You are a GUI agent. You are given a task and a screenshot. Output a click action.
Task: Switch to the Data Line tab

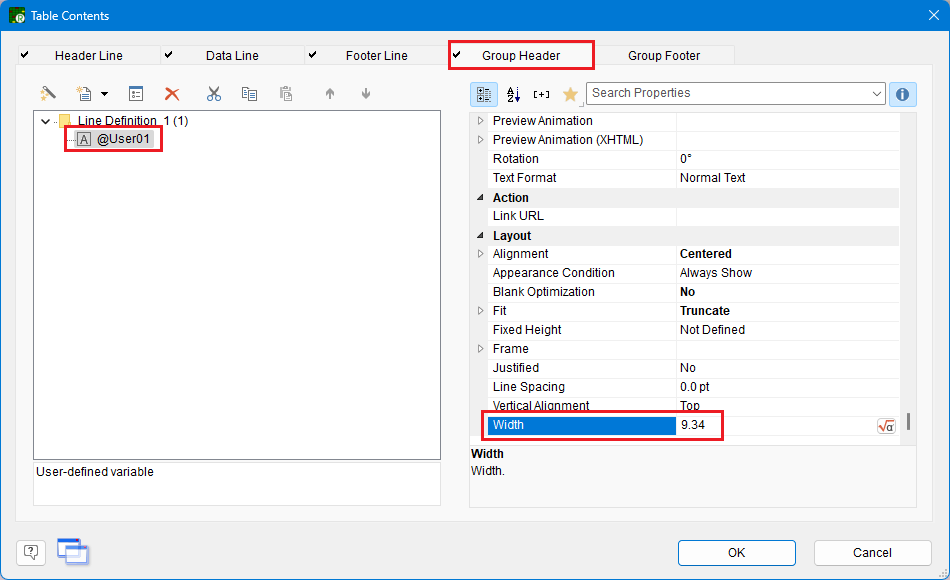click(232, 56)
